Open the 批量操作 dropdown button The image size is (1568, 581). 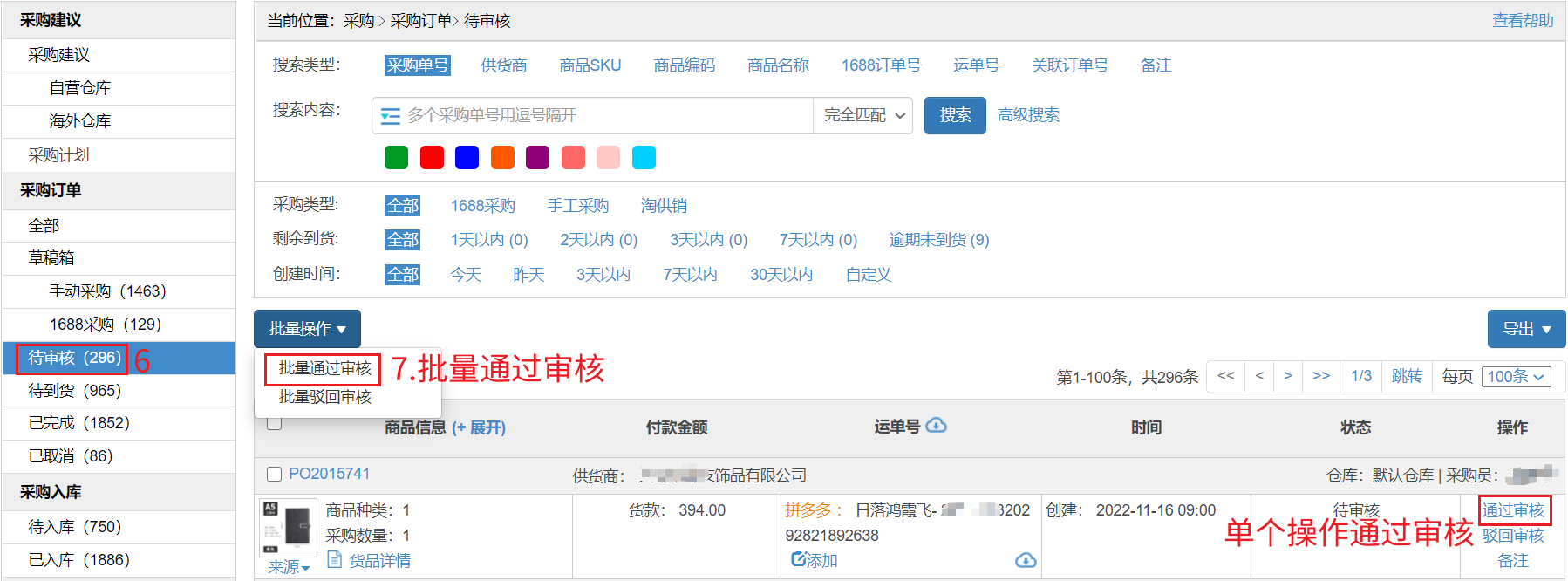click(307, 329)
